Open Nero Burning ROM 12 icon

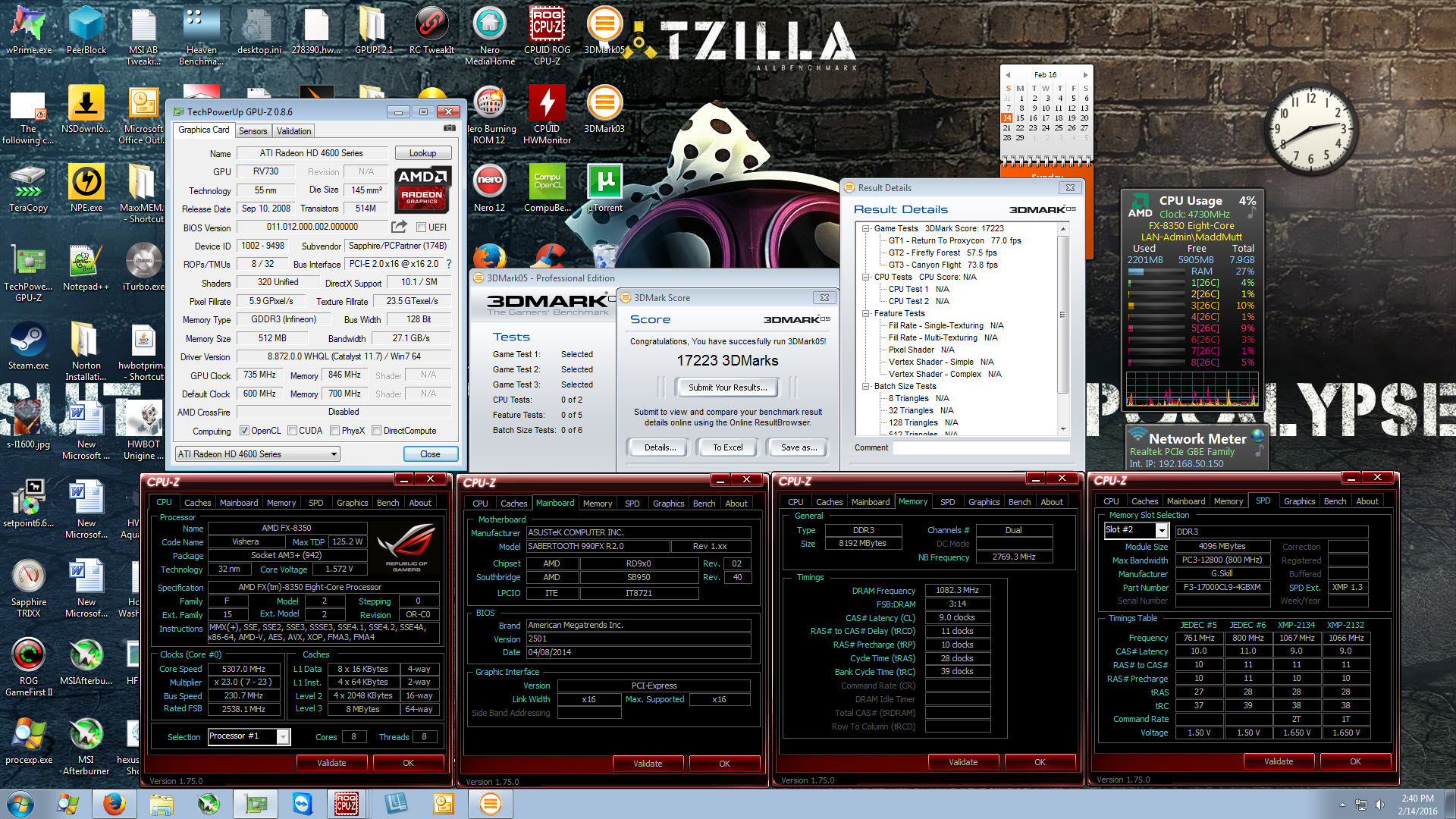pos(490,114)
